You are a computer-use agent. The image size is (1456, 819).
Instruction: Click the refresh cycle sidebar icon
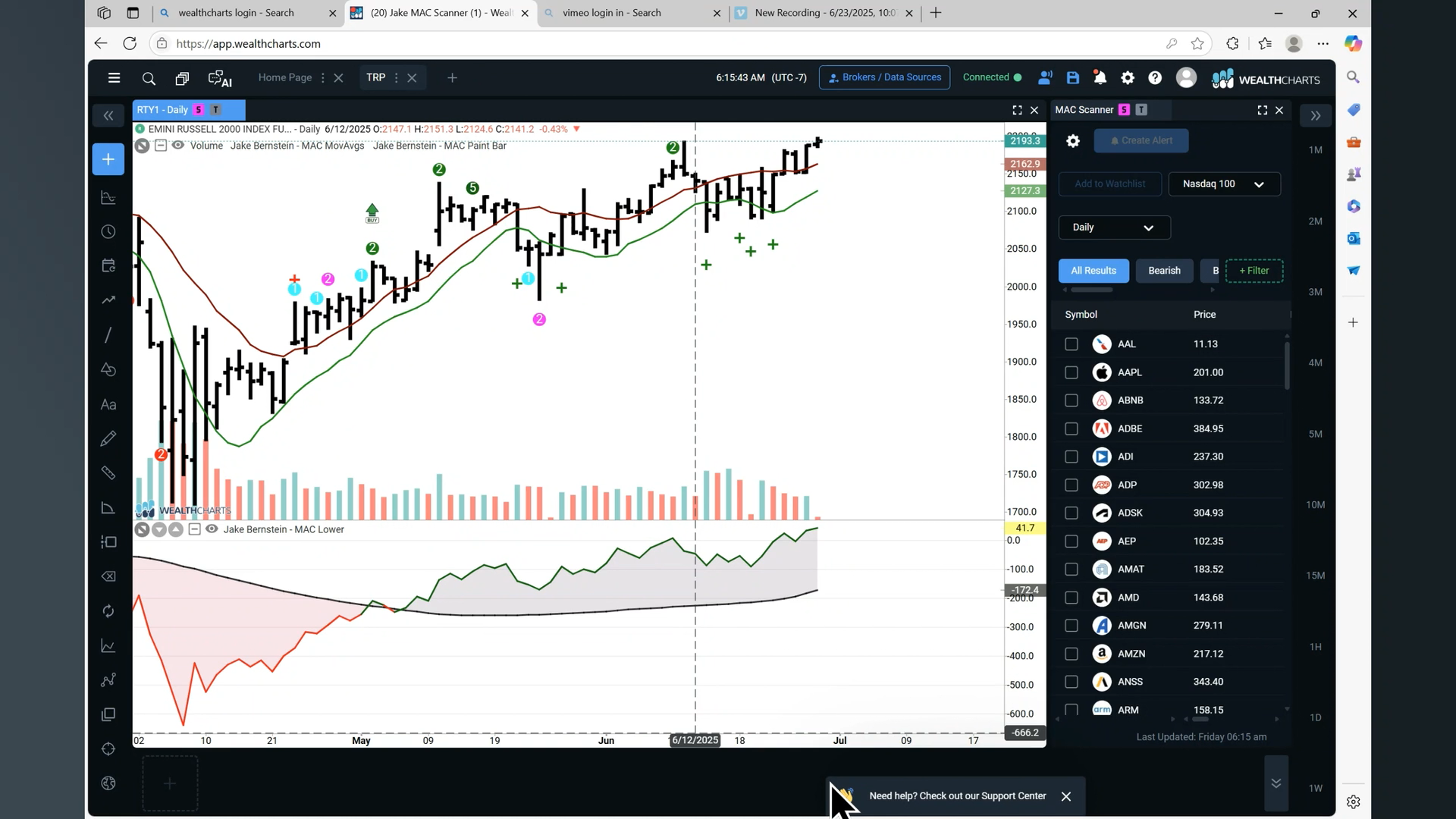(108, 611)
